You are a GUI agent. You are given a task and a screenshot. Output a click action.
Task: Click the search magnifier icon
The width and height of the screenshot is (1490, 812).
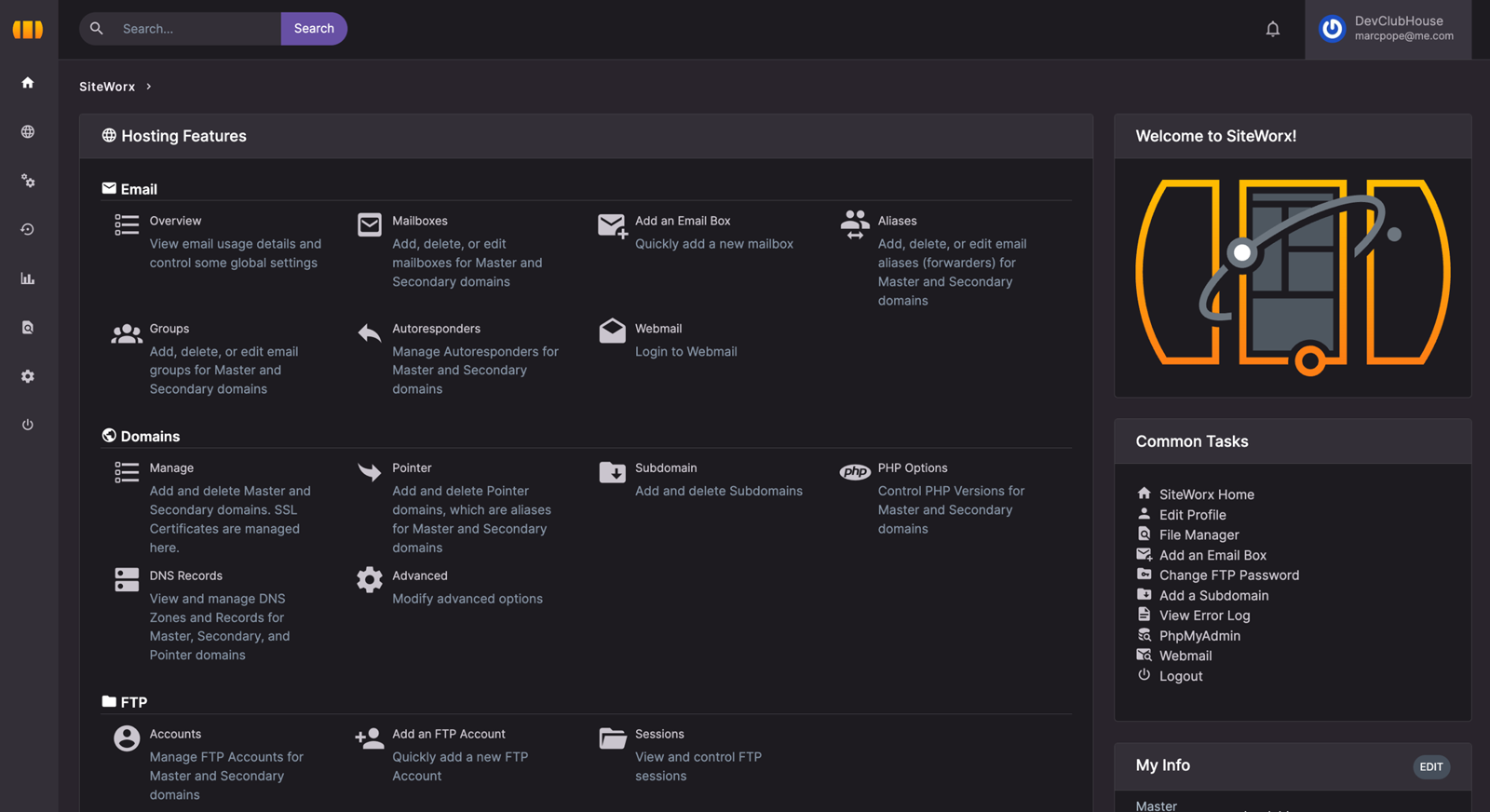[x=97, y=29]
